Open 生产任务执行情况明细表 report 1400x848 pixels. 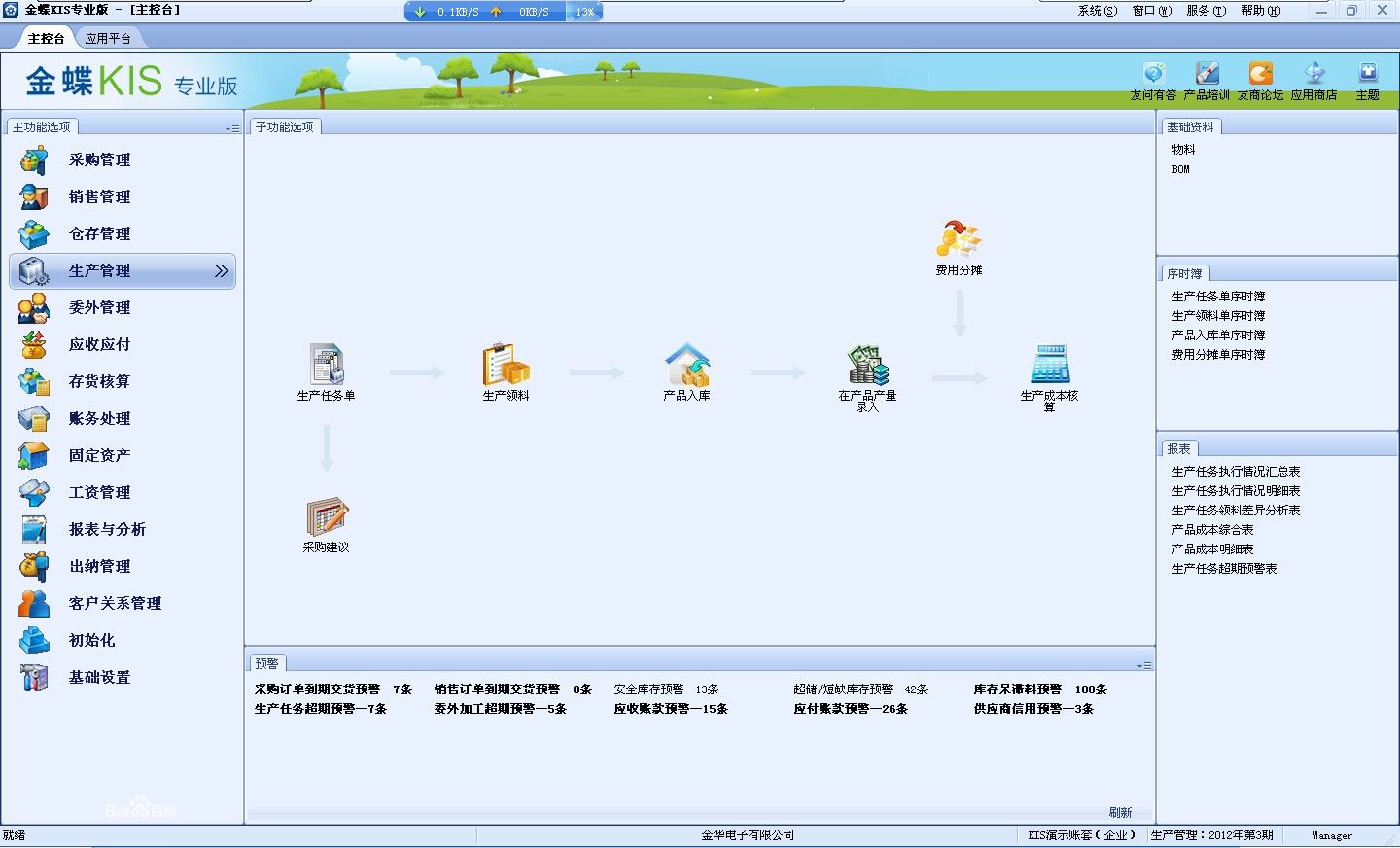click(x=1236, y=491)
